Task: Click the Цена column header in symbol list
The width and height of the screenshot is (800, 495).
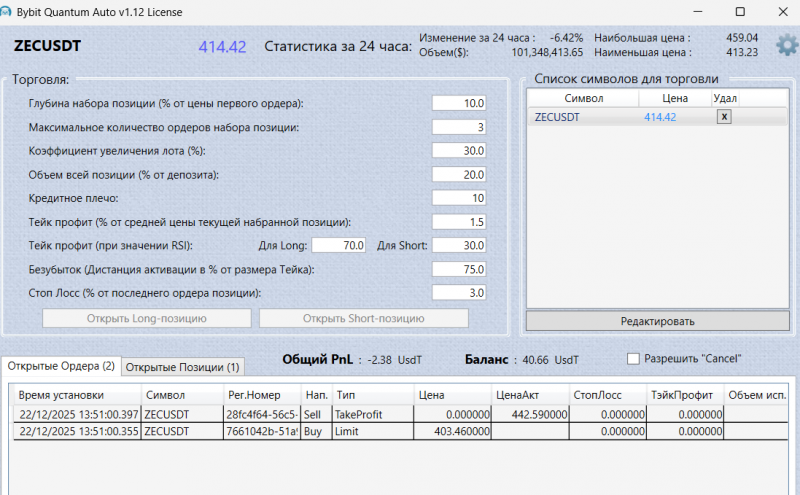Action: coord(675,99)
